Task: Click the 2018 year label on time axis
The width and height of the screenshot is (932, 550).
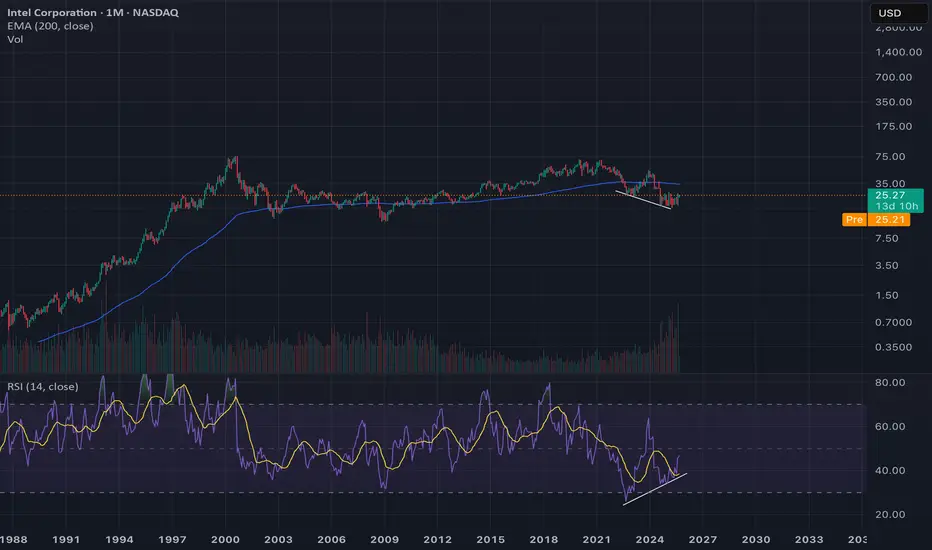Action: 544,540
